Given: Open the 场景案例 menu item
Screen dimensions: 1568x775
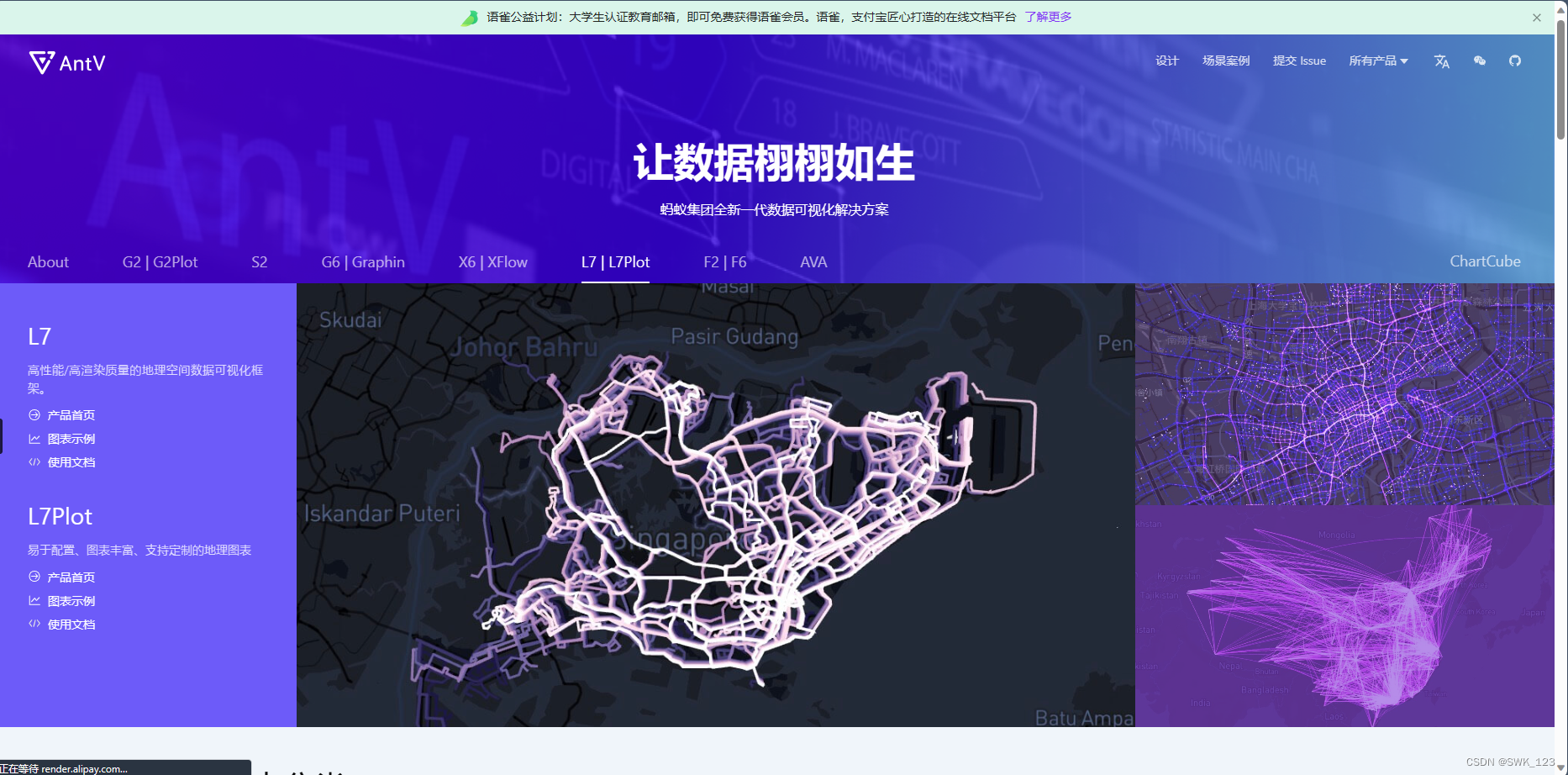Looking at the screenshot, I should (x=1226, y=61).
